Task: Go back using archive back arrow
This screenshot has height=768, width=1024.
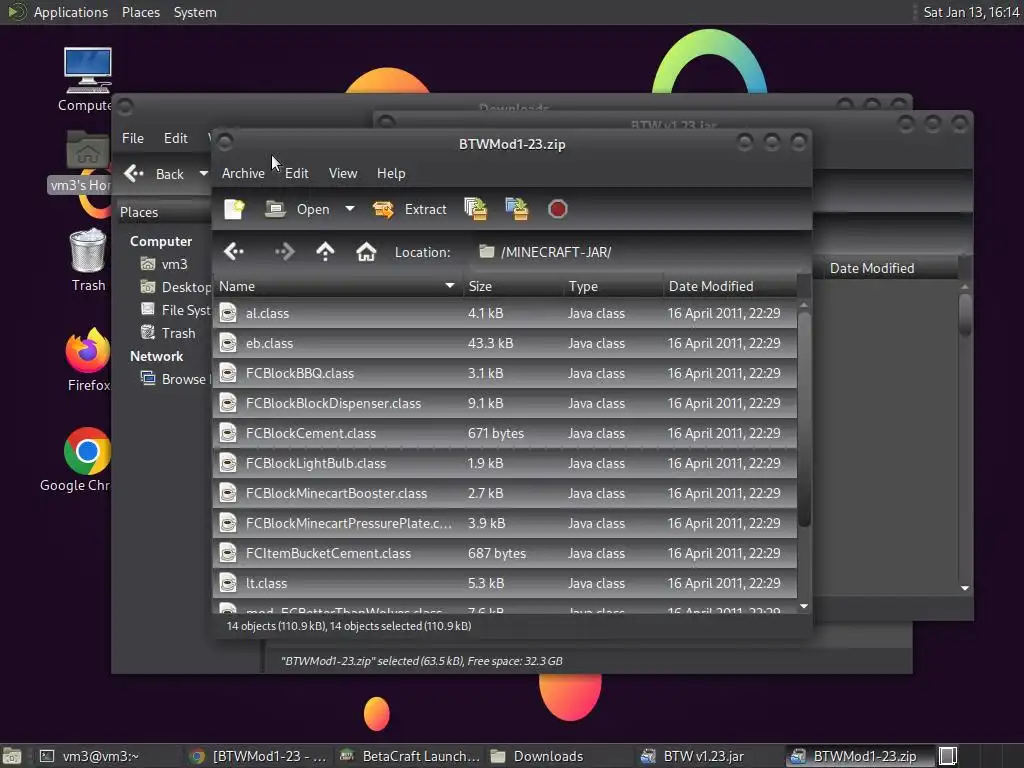Action: [x=234, y=251]
